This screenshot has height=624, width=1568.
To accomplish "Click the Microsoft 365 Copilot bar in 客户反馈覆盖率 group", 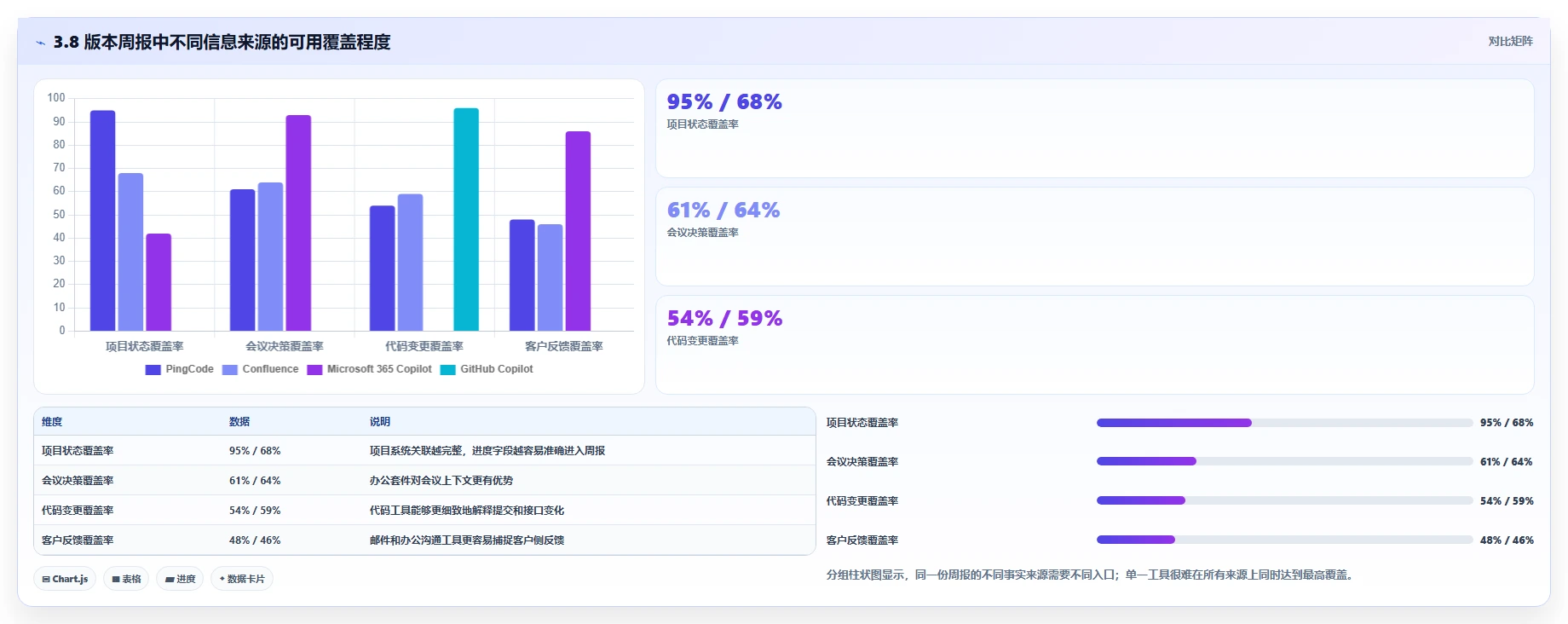I will 578,231.
